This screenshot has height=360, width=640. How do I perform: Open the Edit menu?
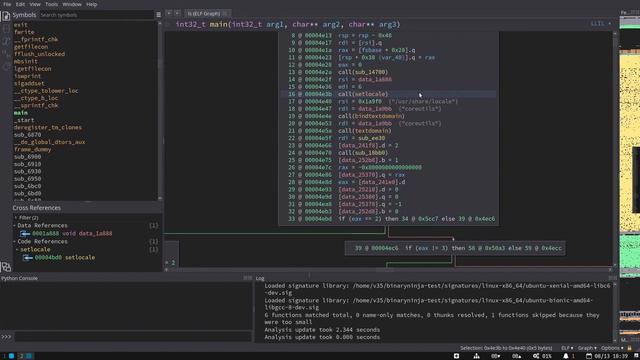[20, 4]
